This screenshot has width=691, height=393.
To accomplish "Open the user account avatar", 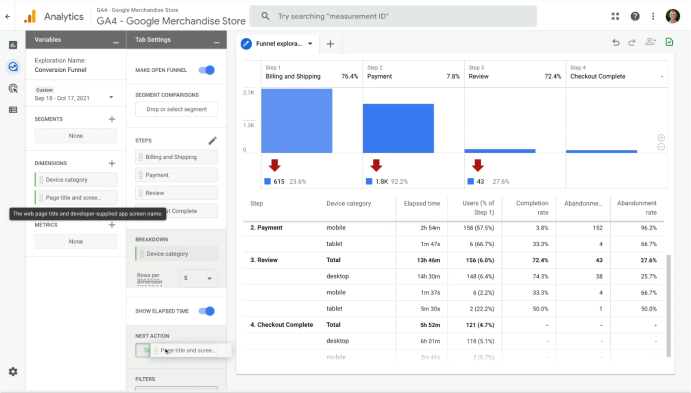I will pos(672,16).
